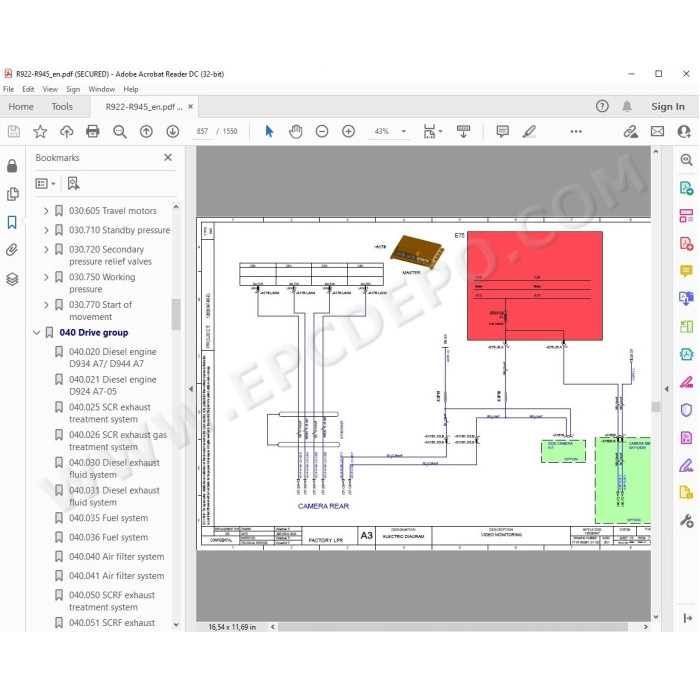700x700 pixels.
Task: Open the zoom percentage dropdown
Action: point(404,131)
